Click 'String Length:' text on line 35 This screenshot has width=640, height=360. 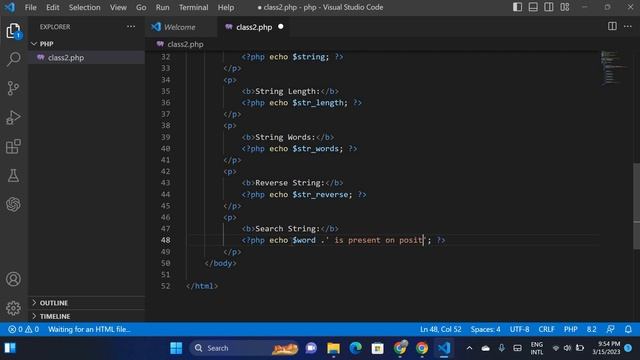point(287,91)
